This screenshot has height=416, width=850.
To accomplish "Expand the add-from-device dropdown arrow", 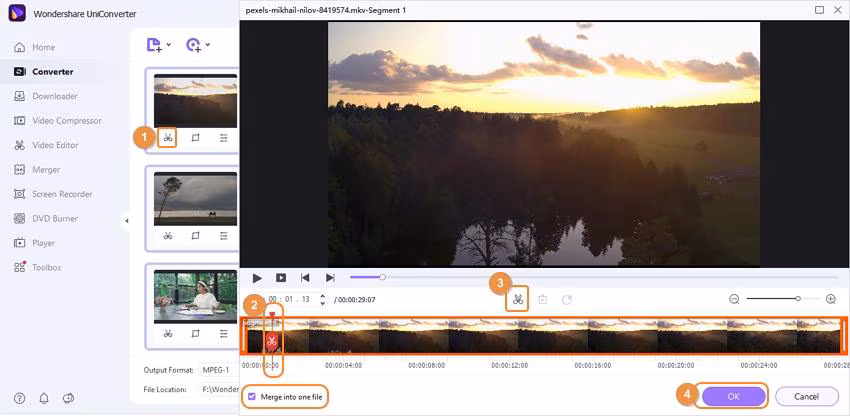I will 208,45.
